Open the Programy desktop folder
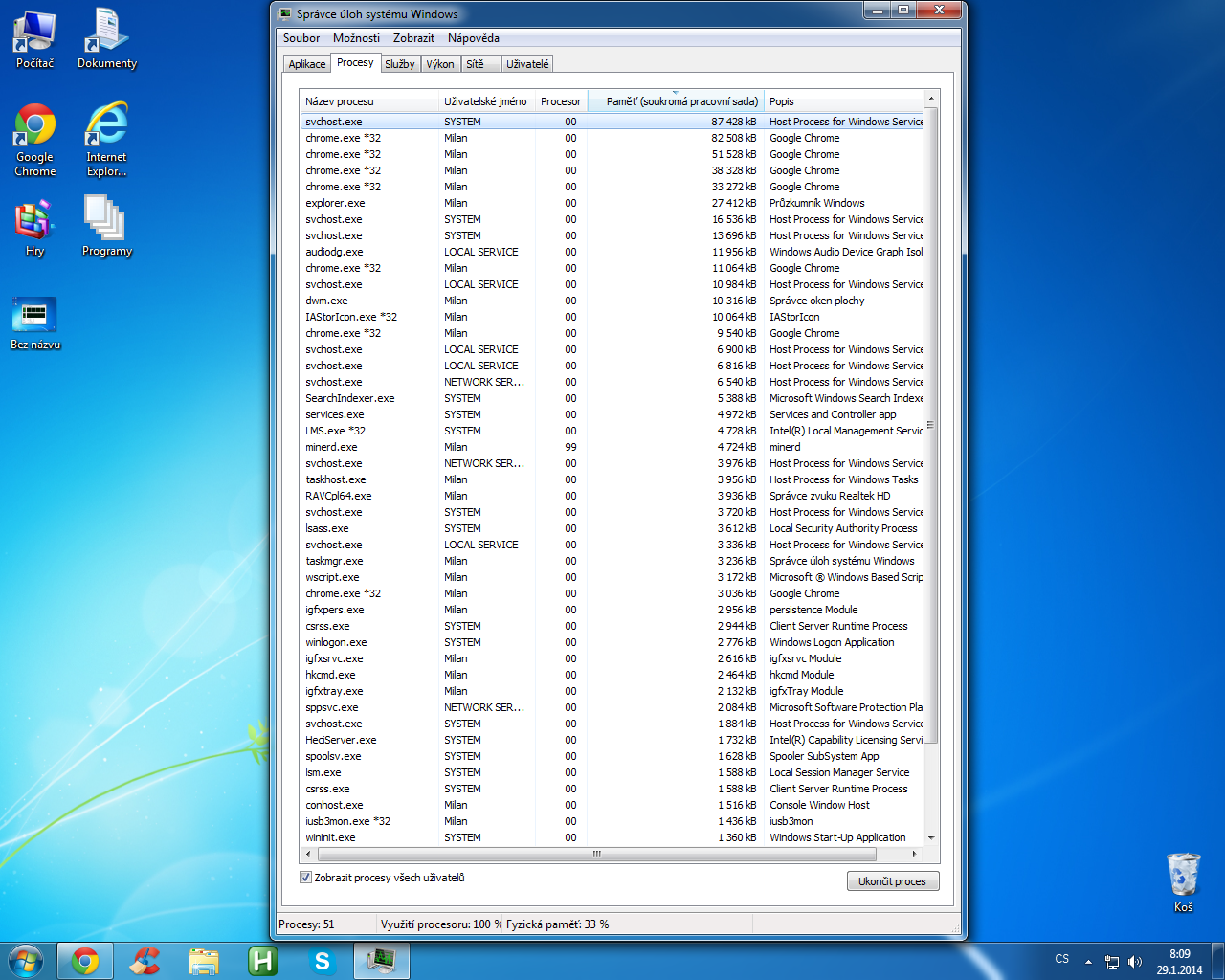 point(107,228)
